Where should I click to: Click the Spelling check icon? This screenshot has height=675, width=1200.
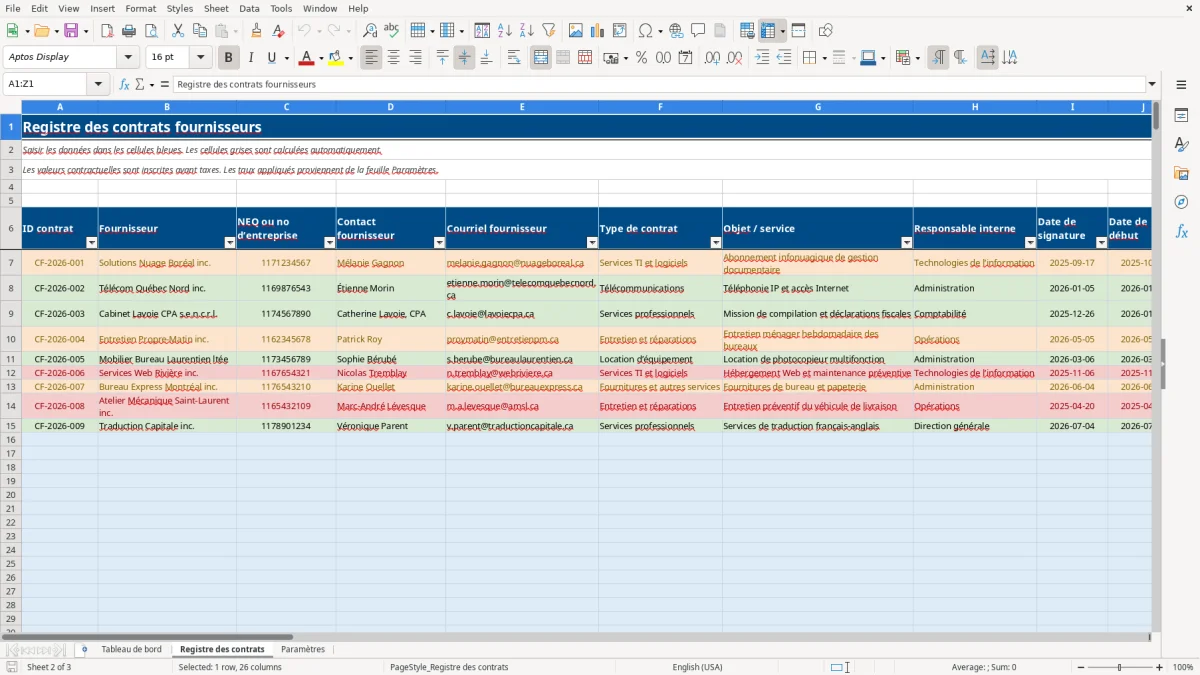pos(392,31)
